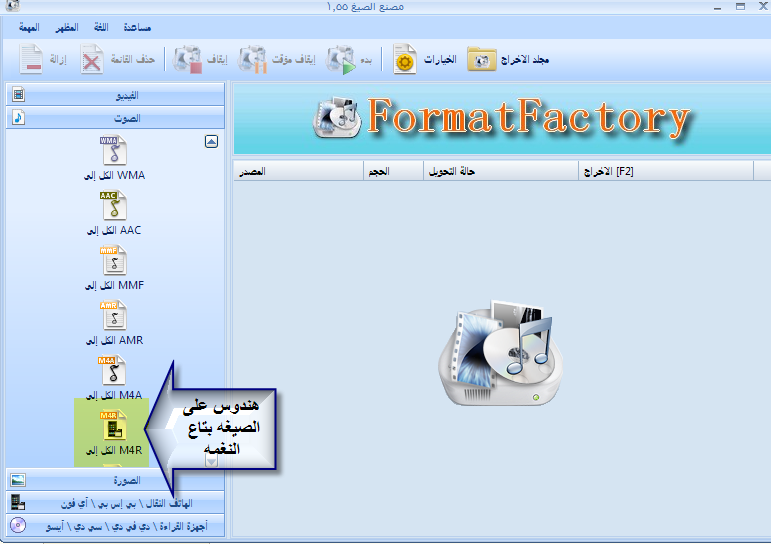Maximize the Format Factory window
The image size is (771, 544).
click(741, 6)
